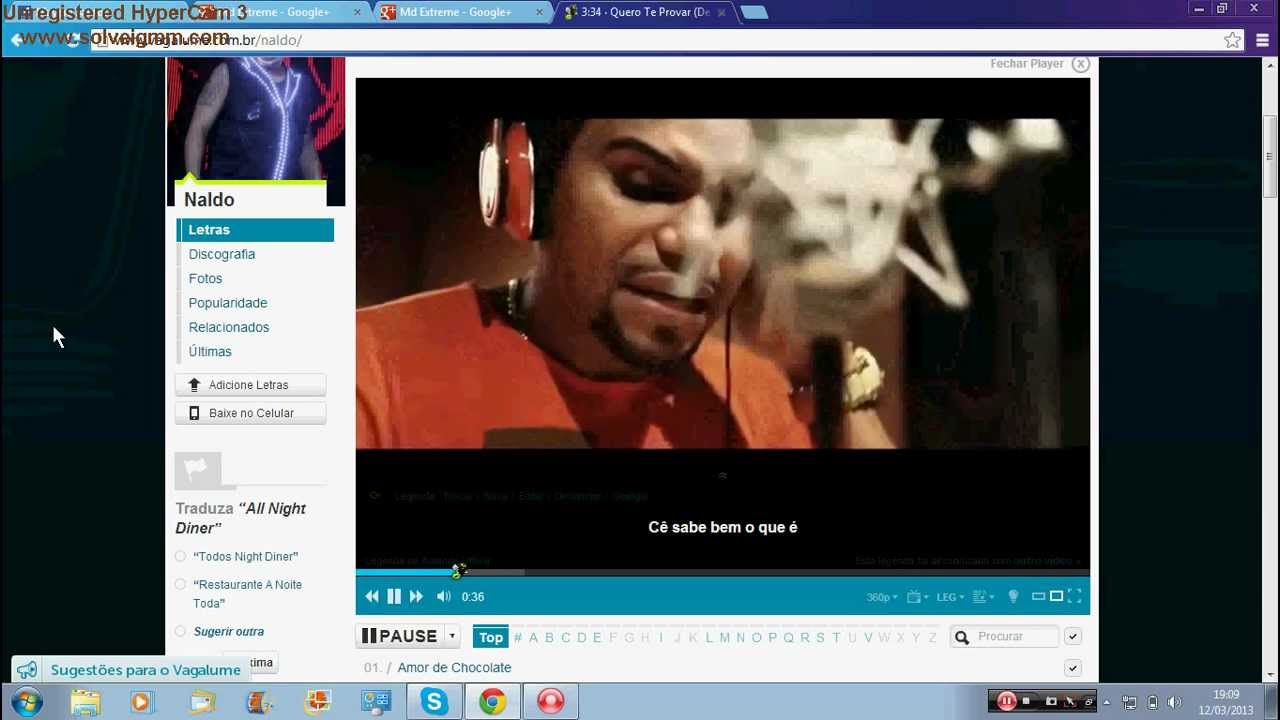Toggle checkbox for Amor de Chocolate
The image size is (1280, 720).
tap(1072, 668)
